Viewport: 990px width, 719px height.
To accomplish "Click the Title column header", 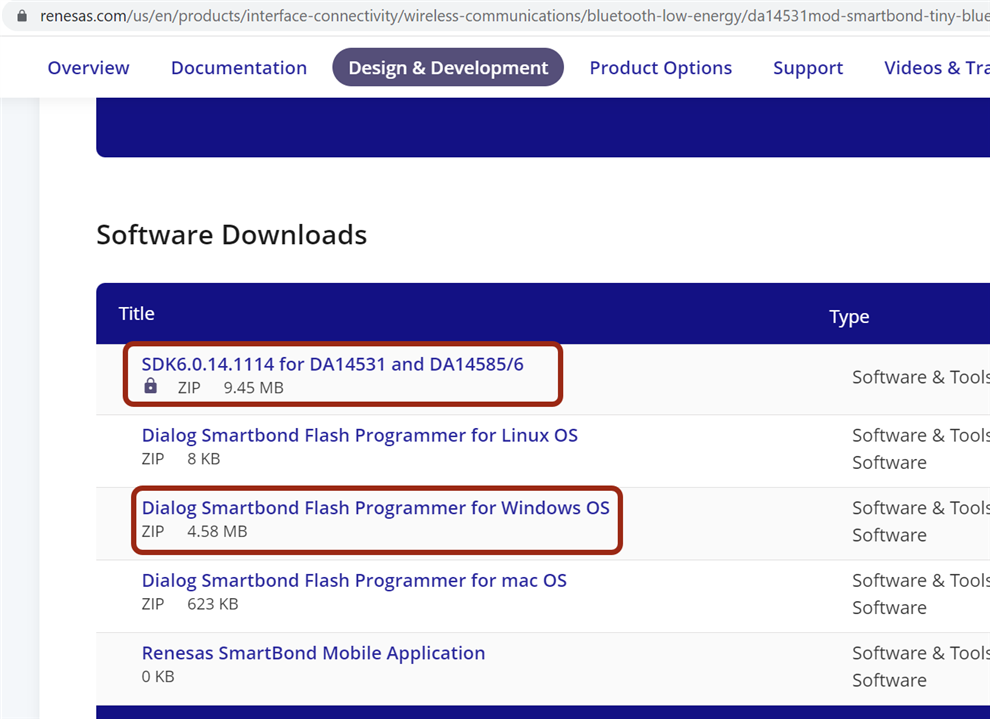I will click(x=137, y=314).
